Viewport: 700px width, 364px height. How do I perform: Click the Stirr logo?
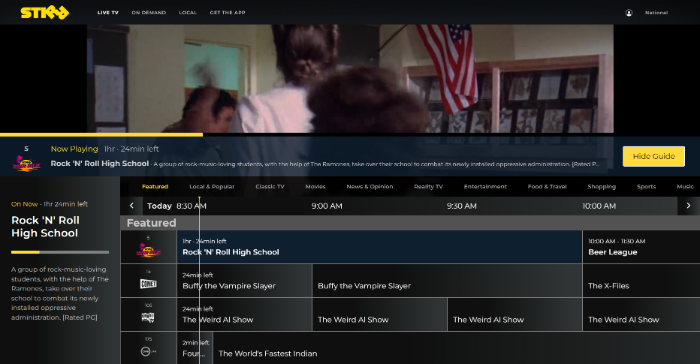pos(45,13)
